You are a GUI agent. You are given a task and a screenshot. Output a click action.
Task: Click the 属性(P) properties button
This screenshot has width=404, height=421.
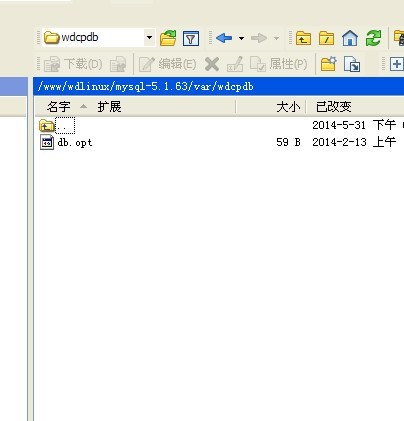279,64
